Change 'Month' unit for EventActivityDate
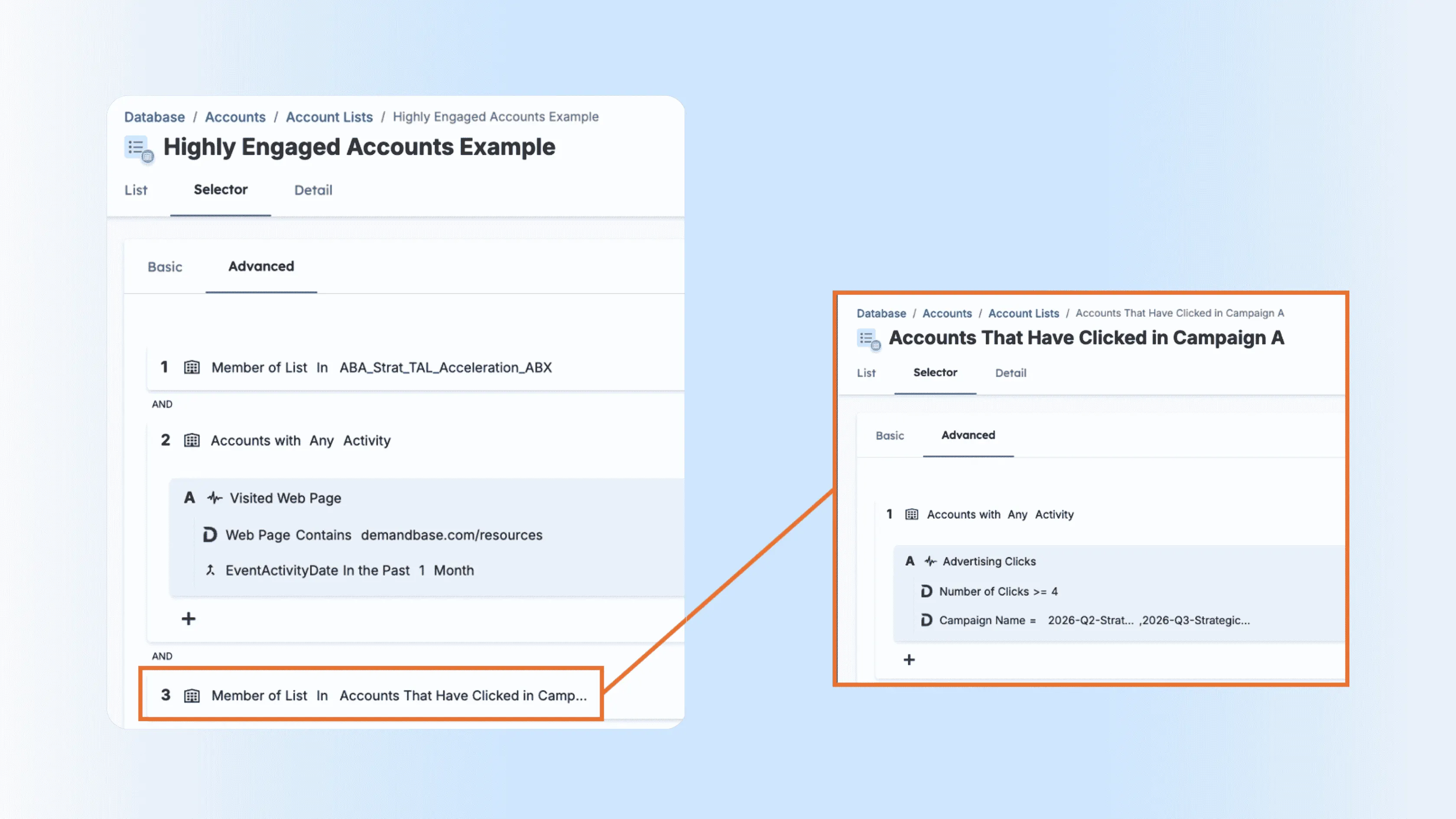This screenshot has height=819, width=1456. coord(454,571)
